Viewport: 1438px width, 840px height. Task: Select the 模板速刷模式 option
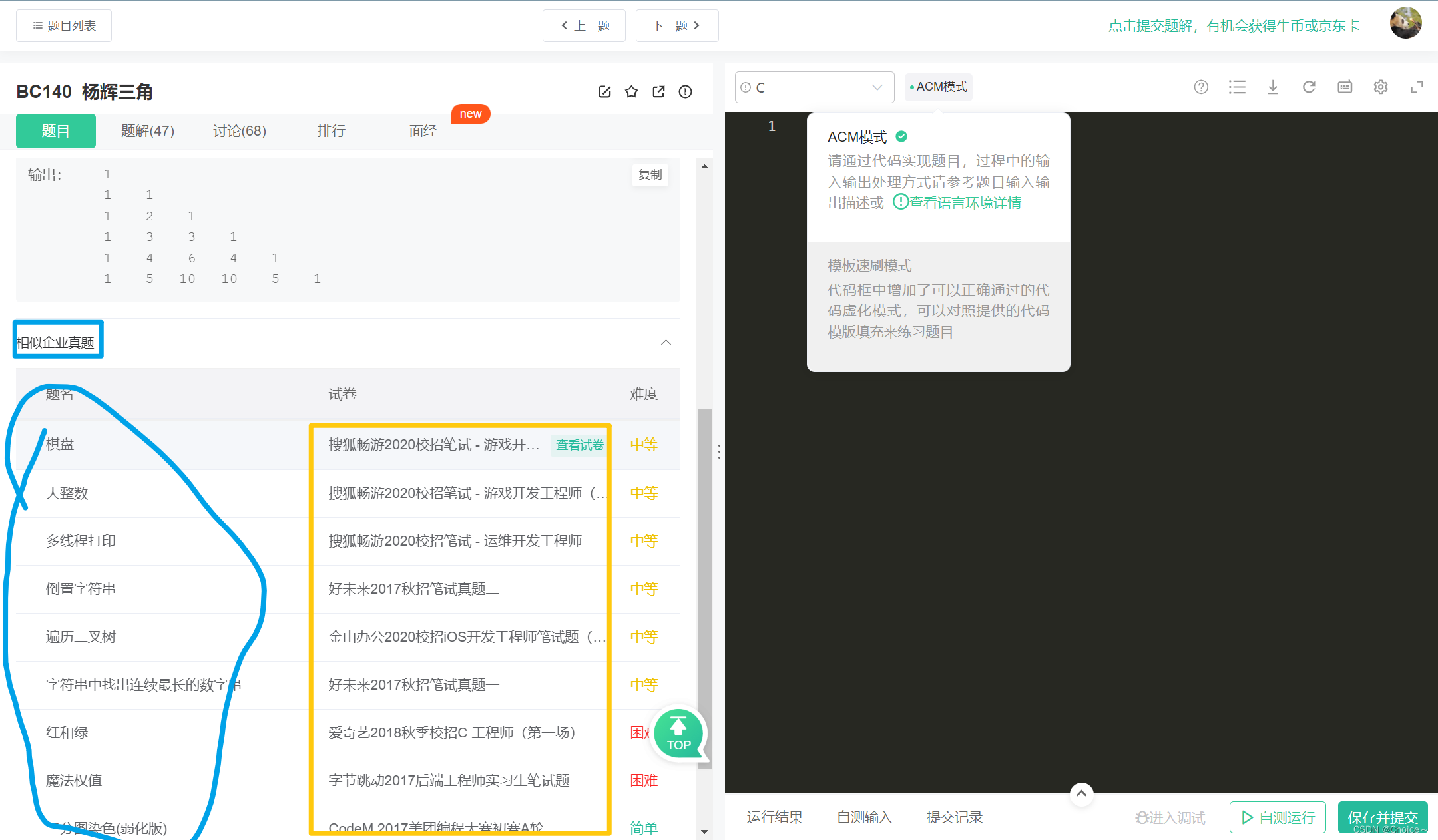[x=938, y=306]
